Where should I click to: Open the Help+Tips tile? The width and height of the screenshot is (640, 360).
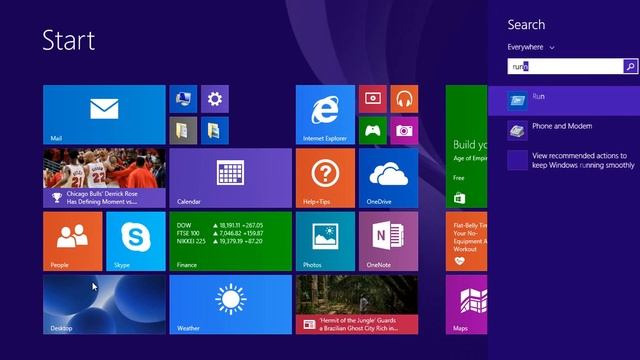click(325, 178)
